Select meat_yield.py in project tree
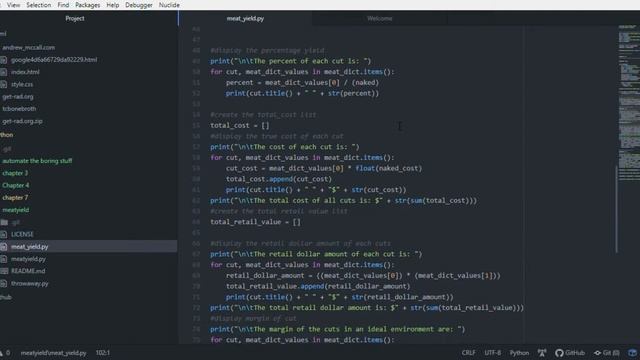Image resolution: width=640 pixels, height=360 pixels. pyautogui.click(x=29, y=247)
